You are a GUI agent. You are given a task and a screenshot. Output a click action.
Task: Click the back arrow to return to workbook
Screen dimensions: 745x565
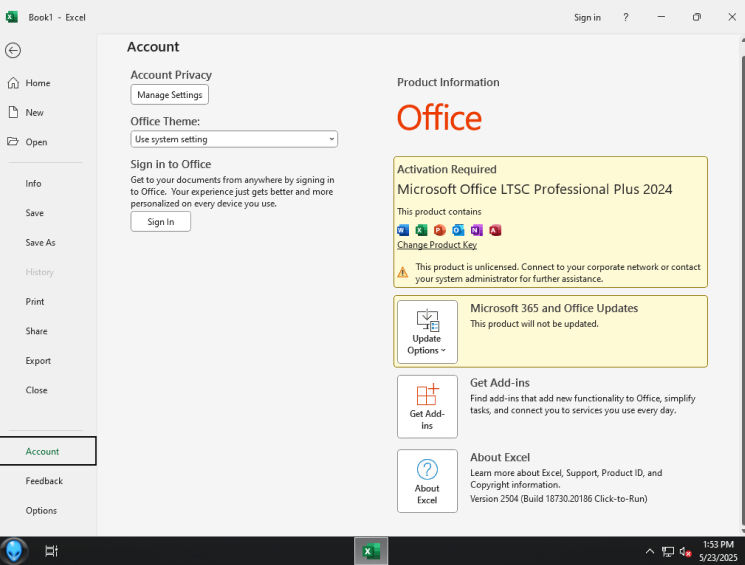click(13, 50)
